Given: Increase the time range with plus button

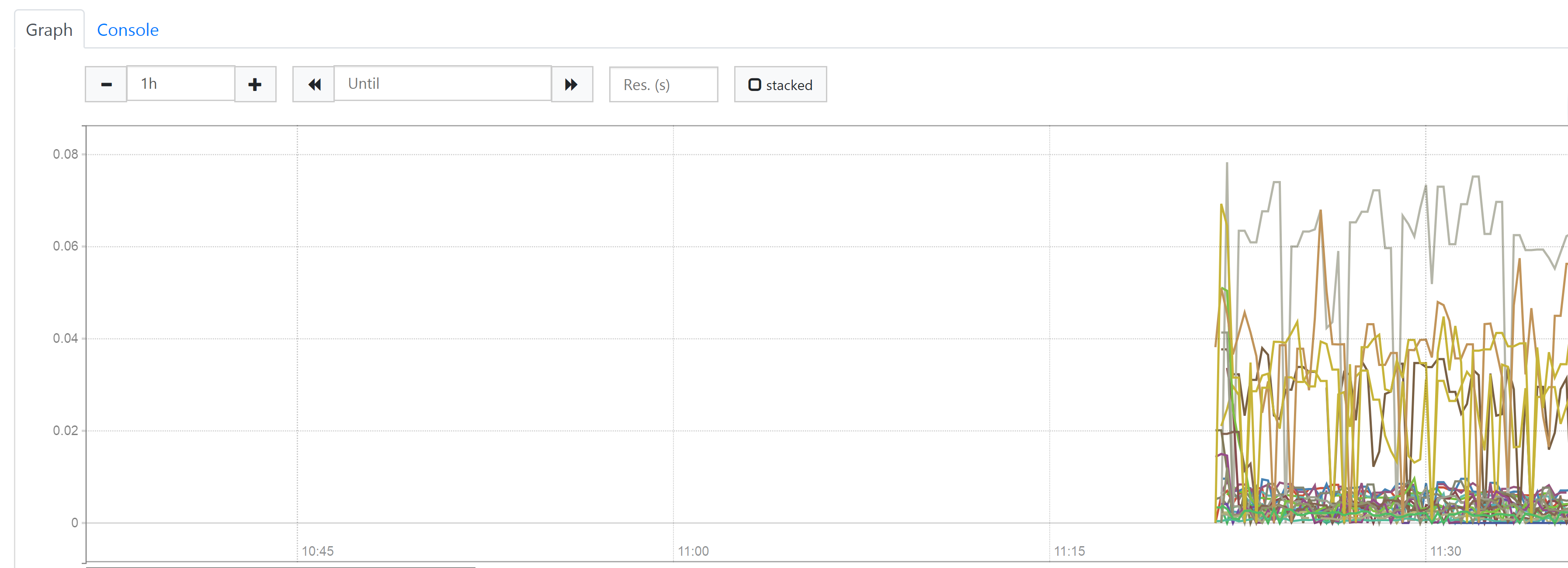Looking at the screenshot, I should click(255, 84).
